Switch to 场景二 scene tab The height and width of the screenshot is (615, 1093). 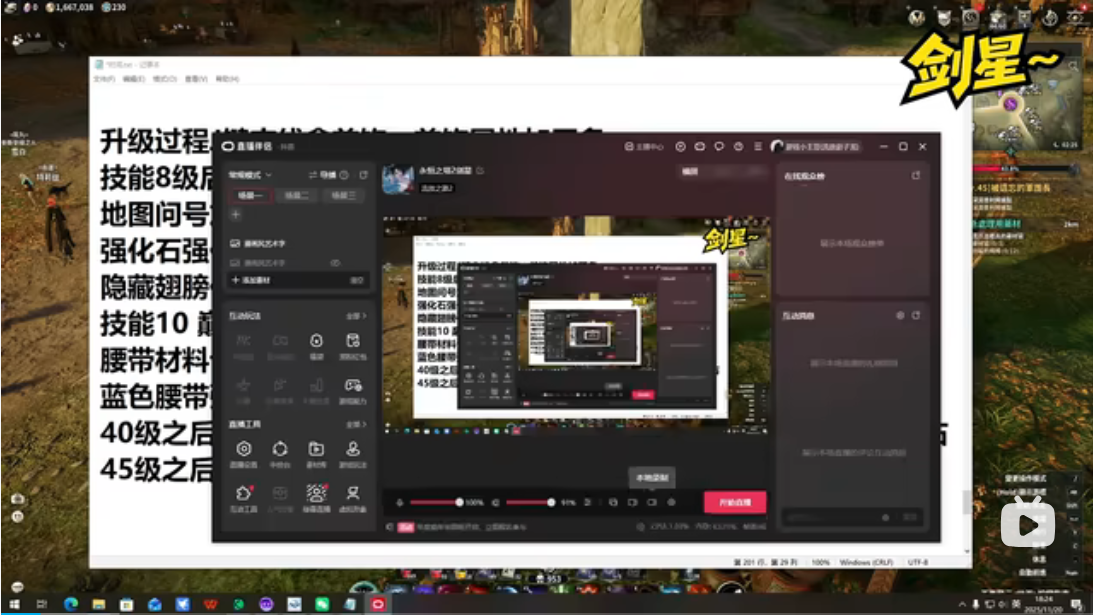[x=297, y=196]
